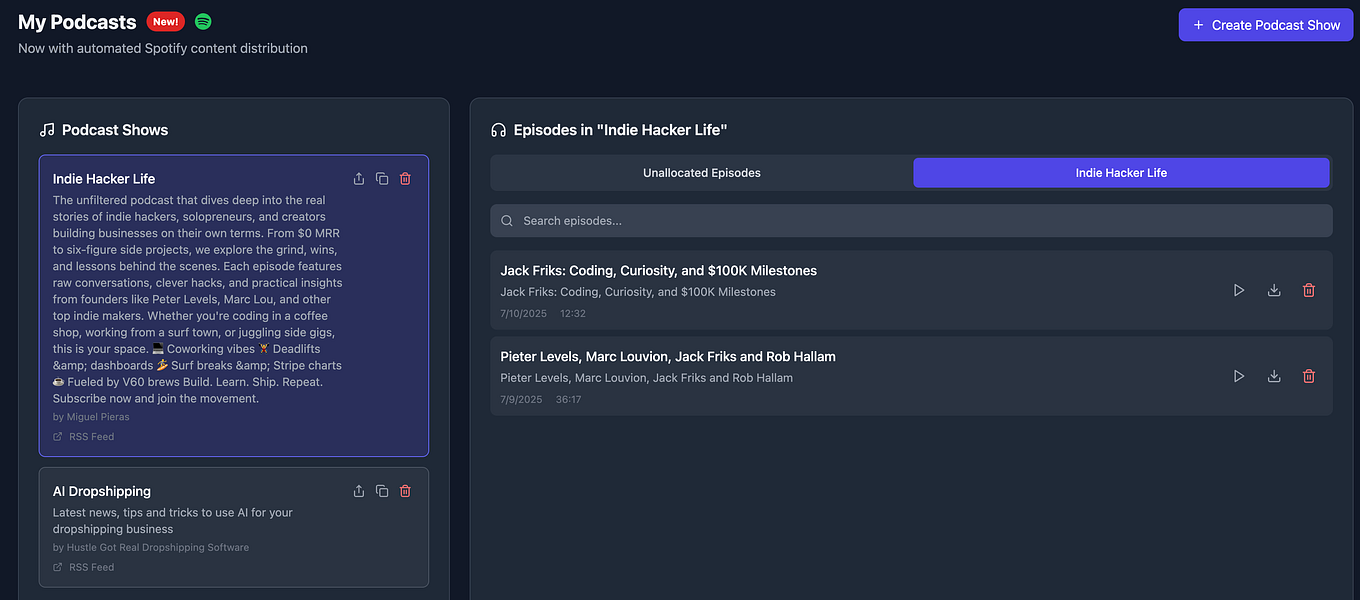Click the My Podcasts page heading

(77, 22)
